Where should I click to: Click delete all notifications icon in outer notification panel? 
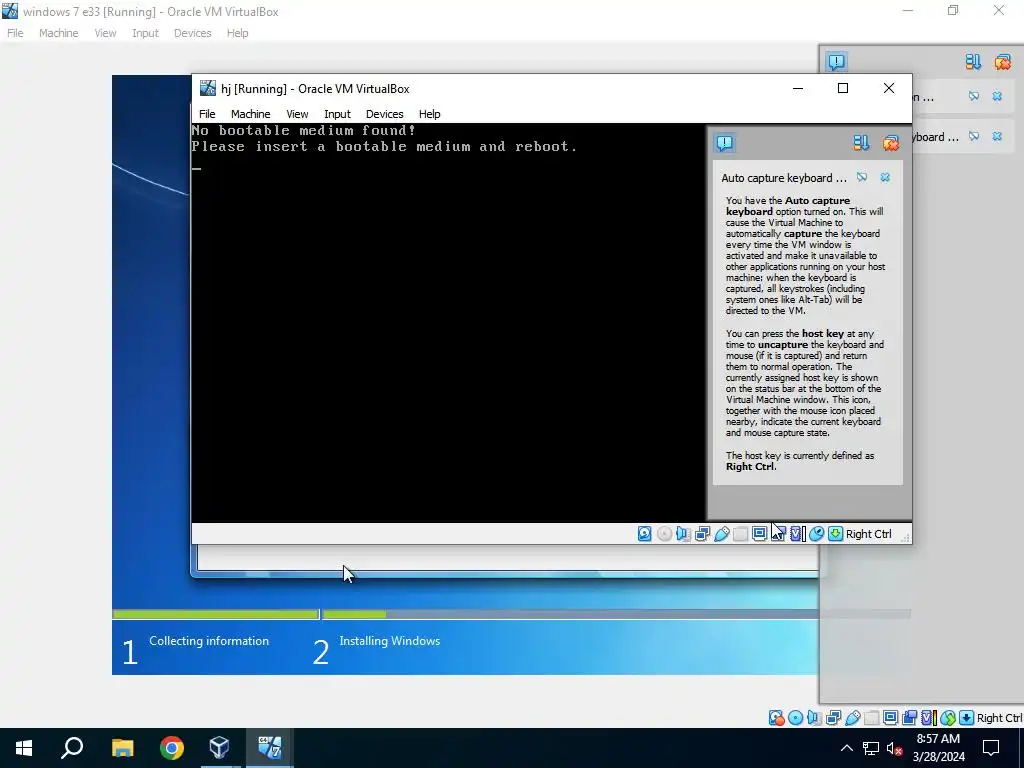tap(1002, 61)
